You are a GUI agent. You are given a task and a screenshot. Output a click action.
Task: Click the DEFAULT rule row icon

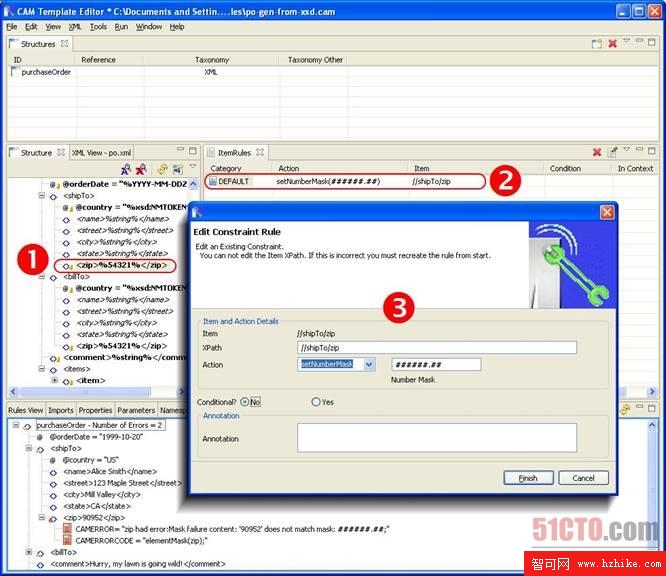[213, 182]
